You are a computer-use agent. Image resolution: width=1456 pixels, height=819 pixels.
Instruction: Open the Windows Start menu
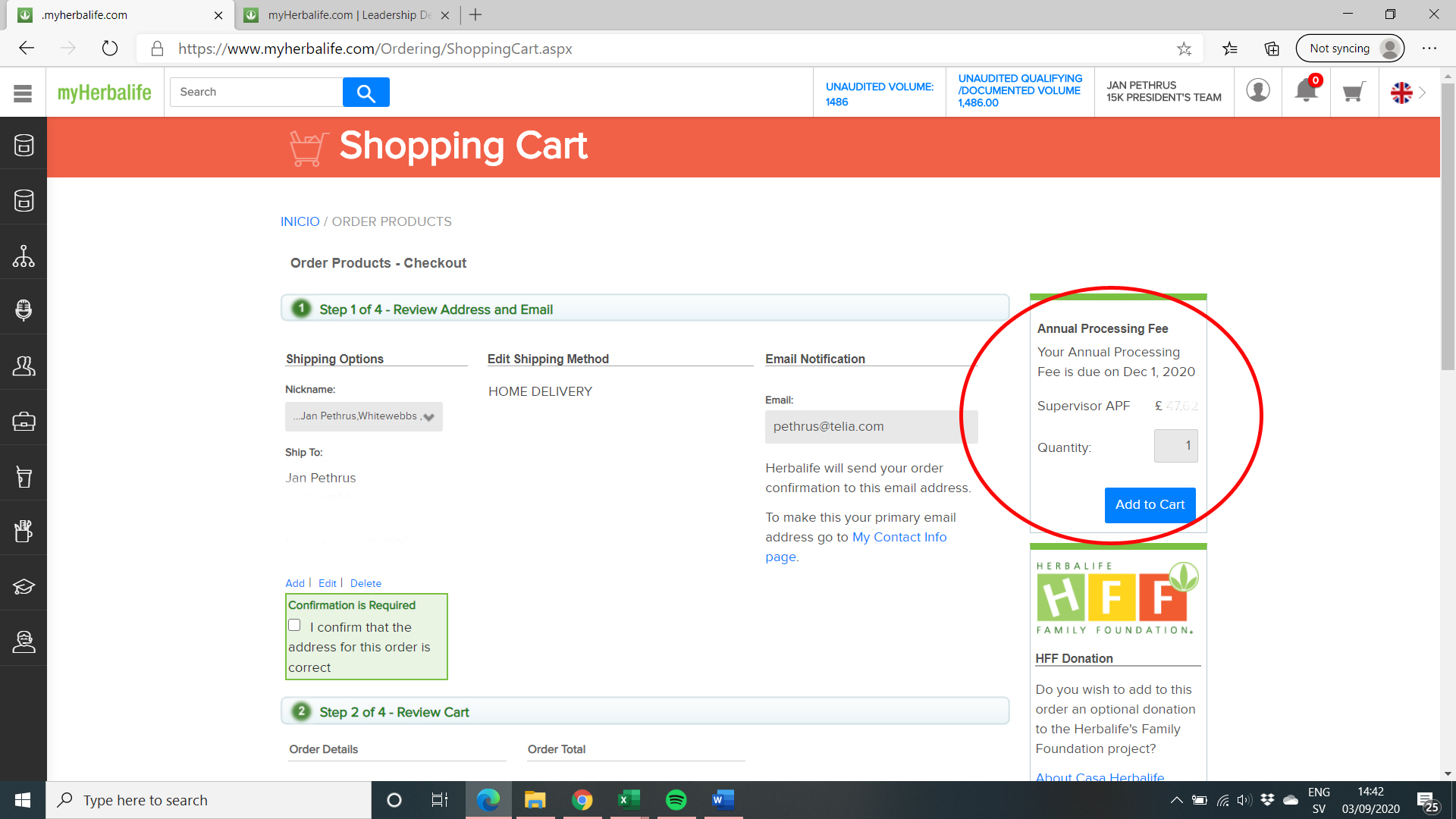point(23,800)
